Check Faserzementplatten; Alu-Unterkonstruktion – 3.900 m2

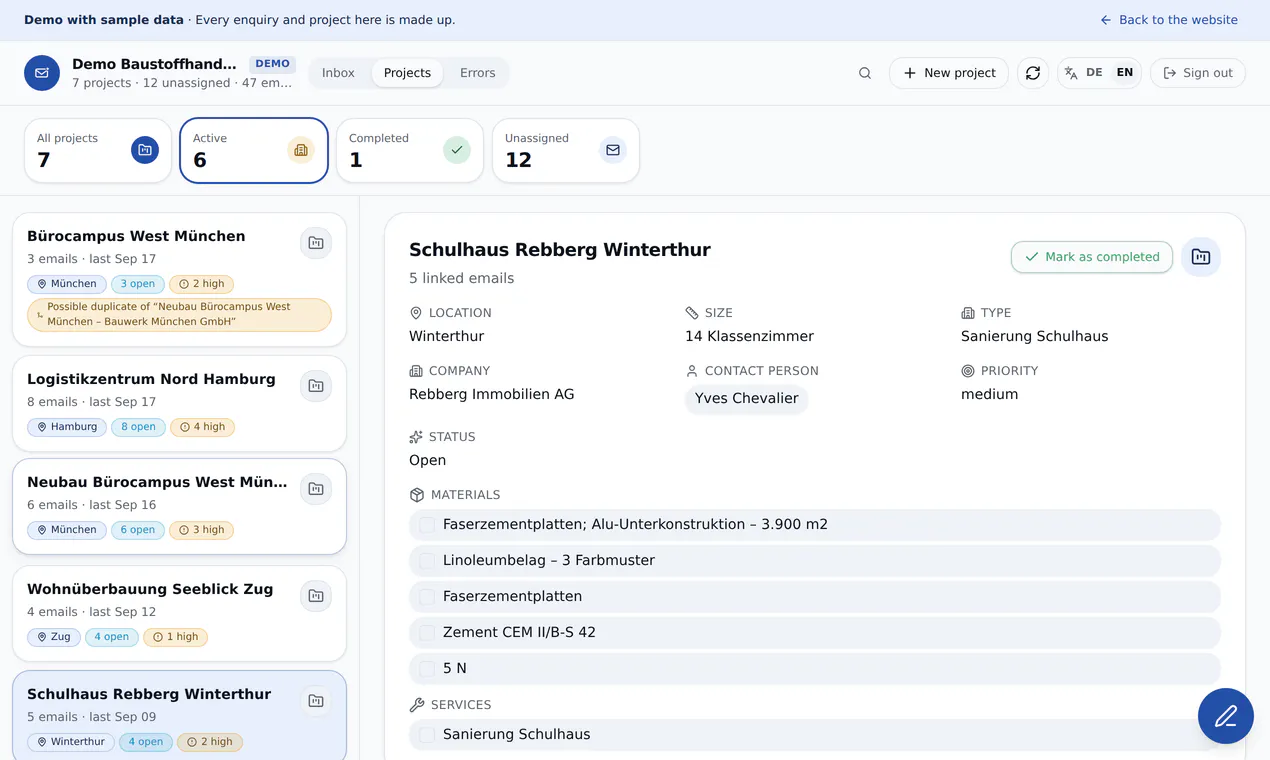[x=427, y=525]
